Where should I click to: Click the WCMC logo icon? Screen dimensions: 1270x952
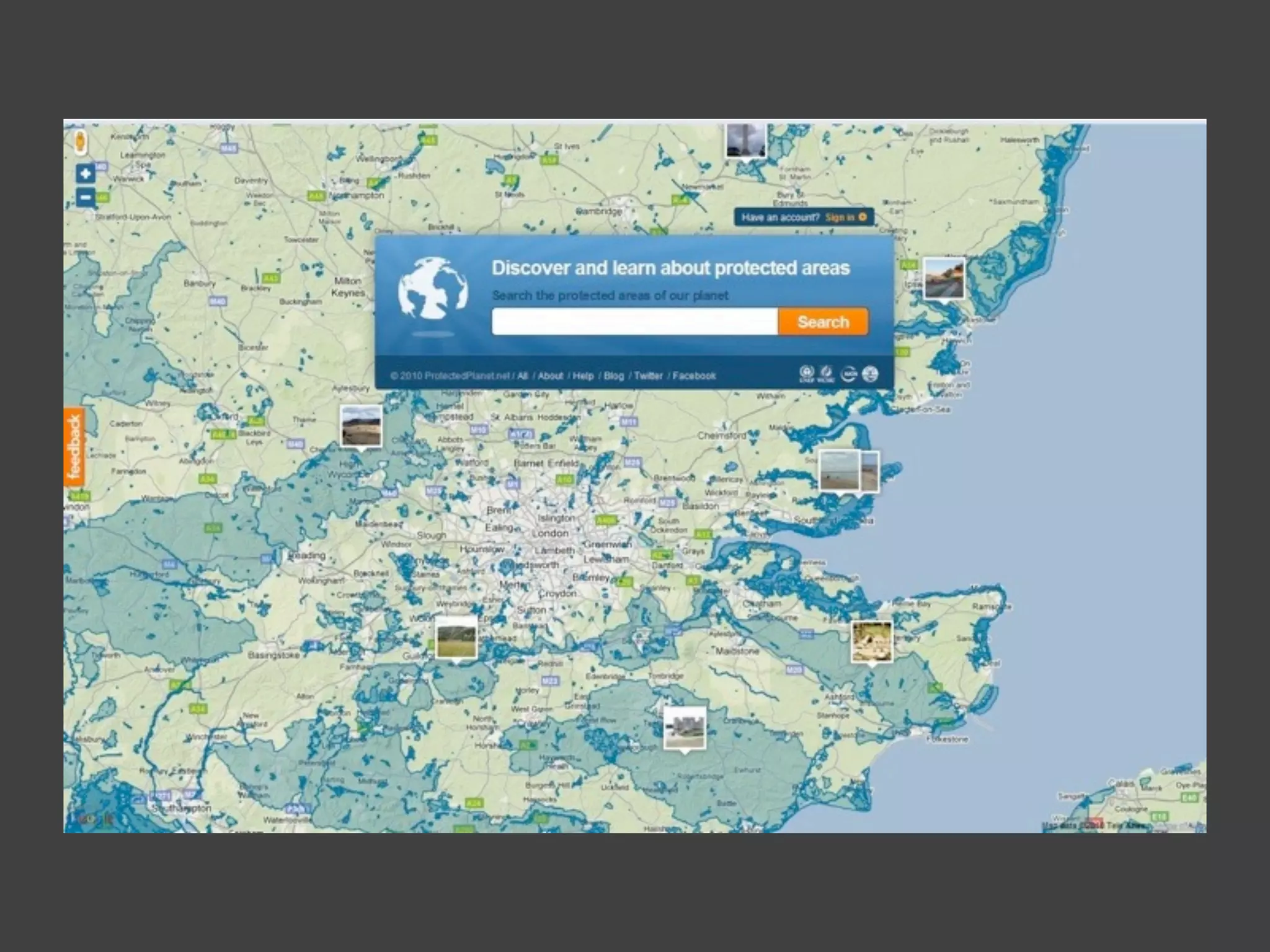click(x=826, y=374)
